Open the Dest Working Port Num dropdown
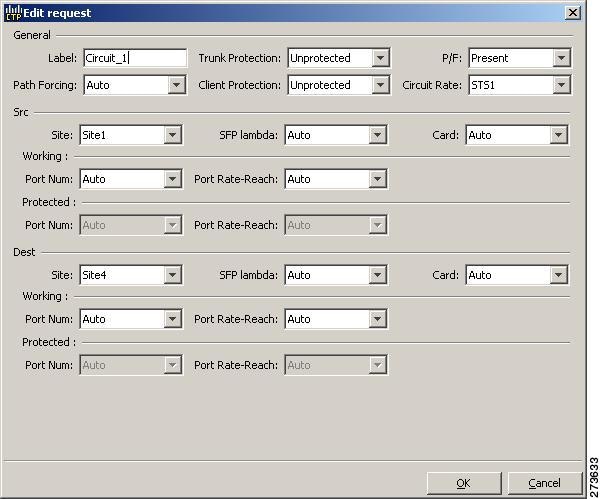Image resolution: width=600 pixels, height=499 pixels. pos(131,319)
